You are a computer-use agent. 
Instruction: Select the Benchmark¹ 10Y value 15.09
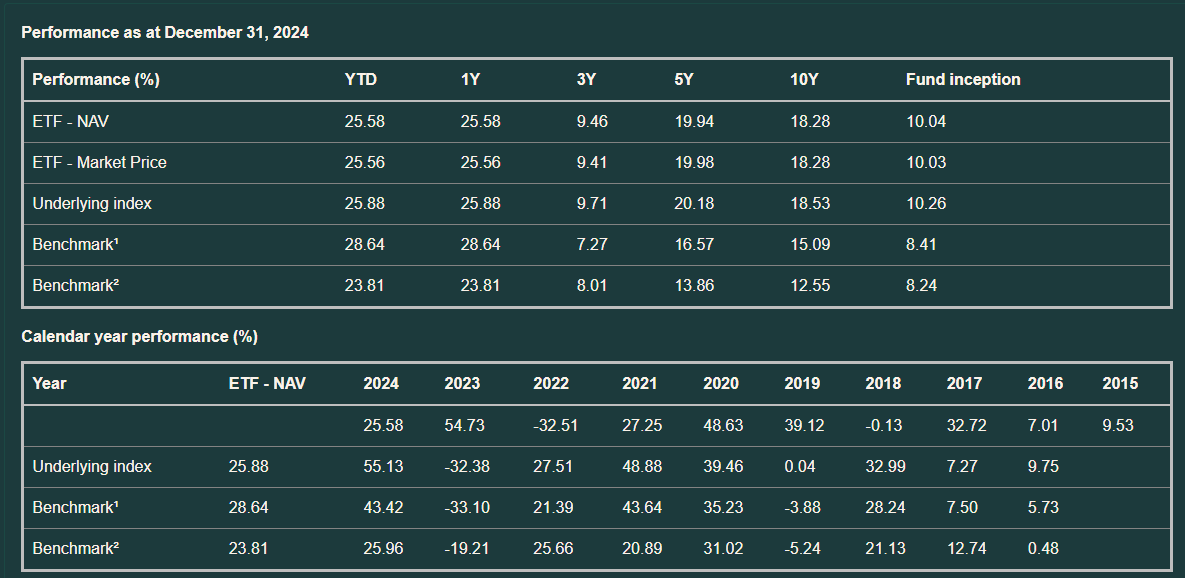tap(809, 245)
